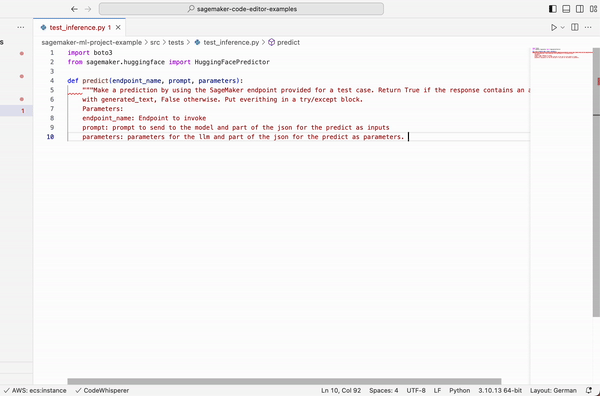Click the highlighted sidebar row with badge 1
This screenshot has width=600, height=396.
16,111
